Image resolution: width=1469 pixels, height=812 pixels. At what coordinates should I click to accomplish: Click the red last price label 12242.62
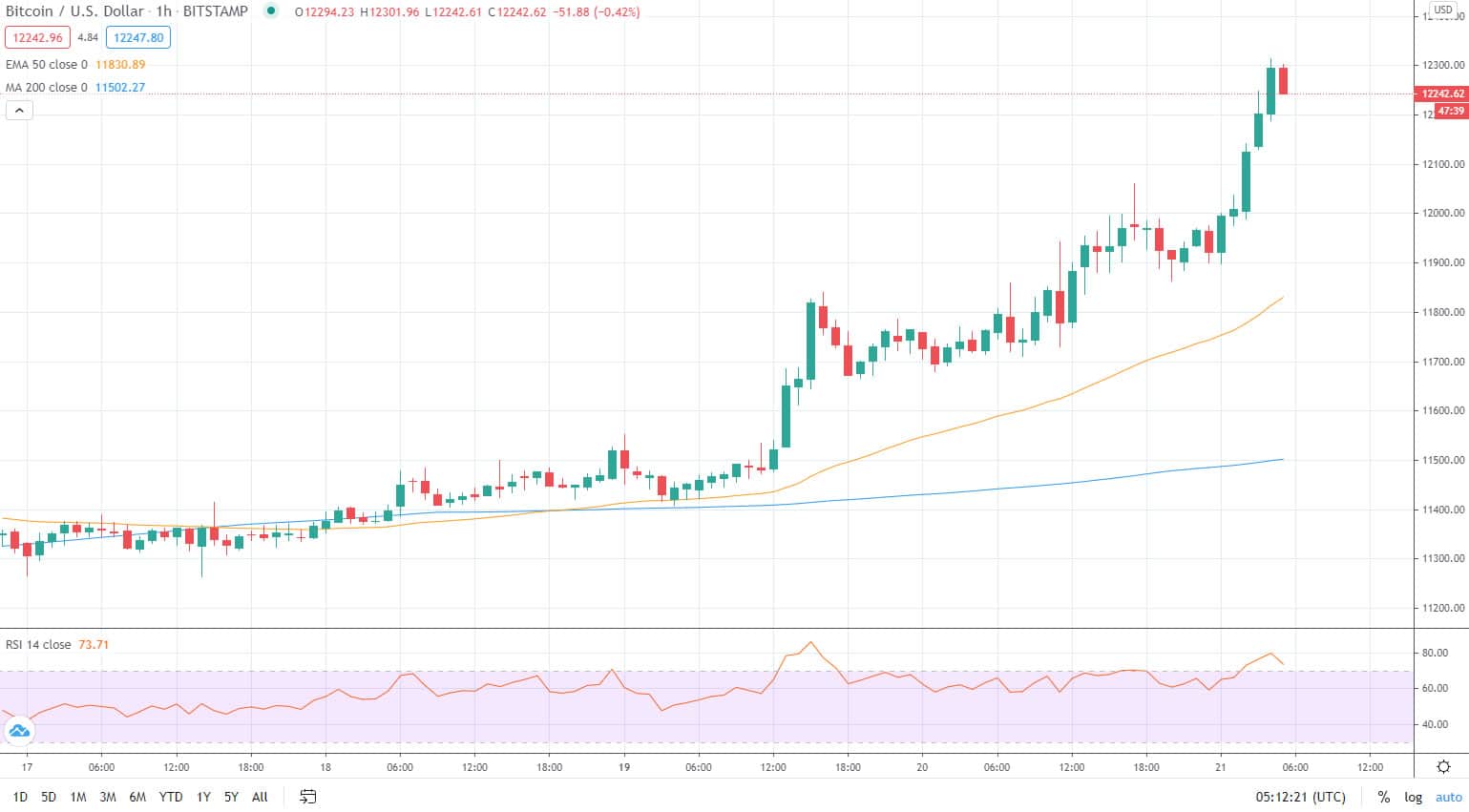(x=1441, y=94)
